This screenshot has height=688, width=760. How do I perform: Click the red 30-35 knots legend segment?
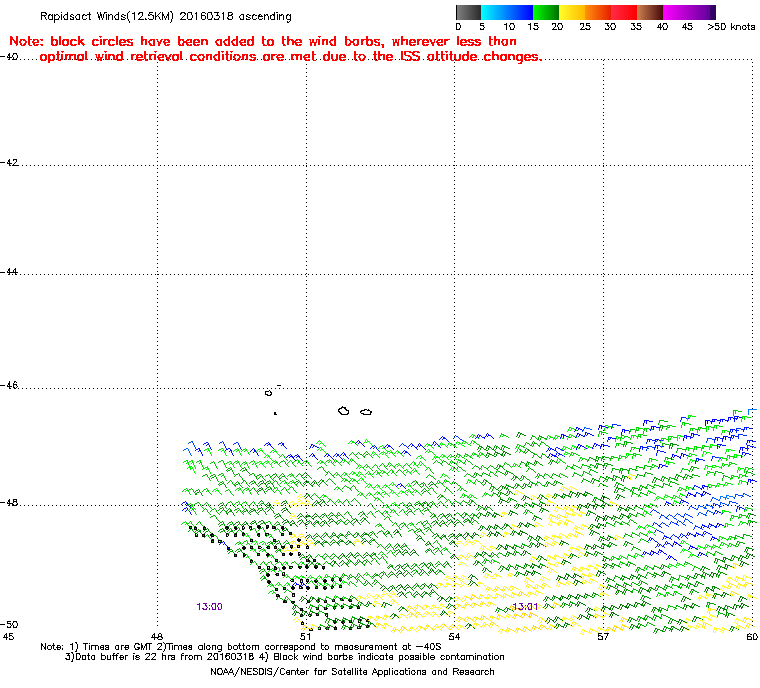[x=624, y=12]
